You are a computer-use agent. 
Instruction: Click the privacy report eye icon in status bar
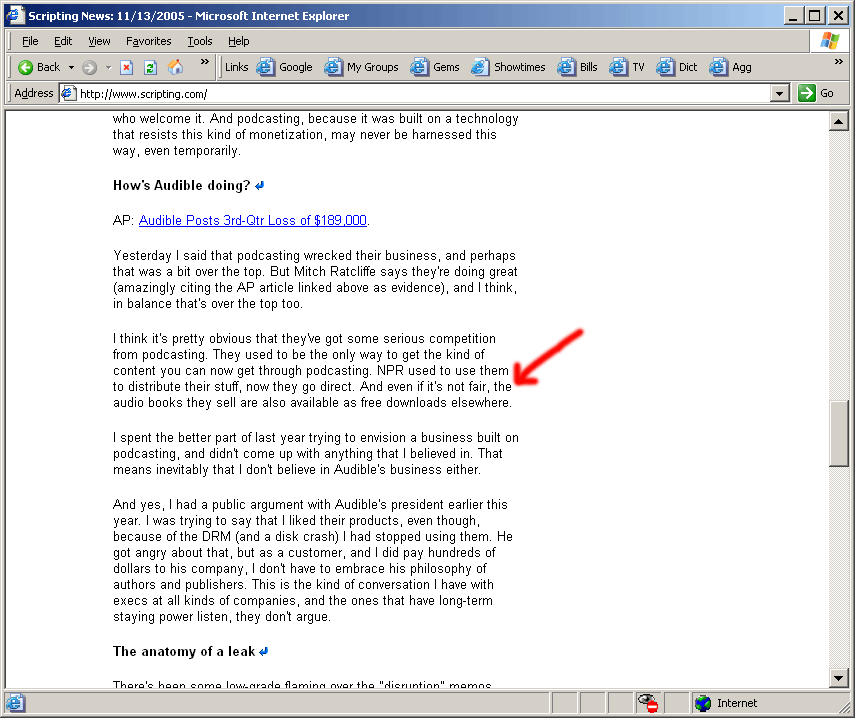[648, 703]
